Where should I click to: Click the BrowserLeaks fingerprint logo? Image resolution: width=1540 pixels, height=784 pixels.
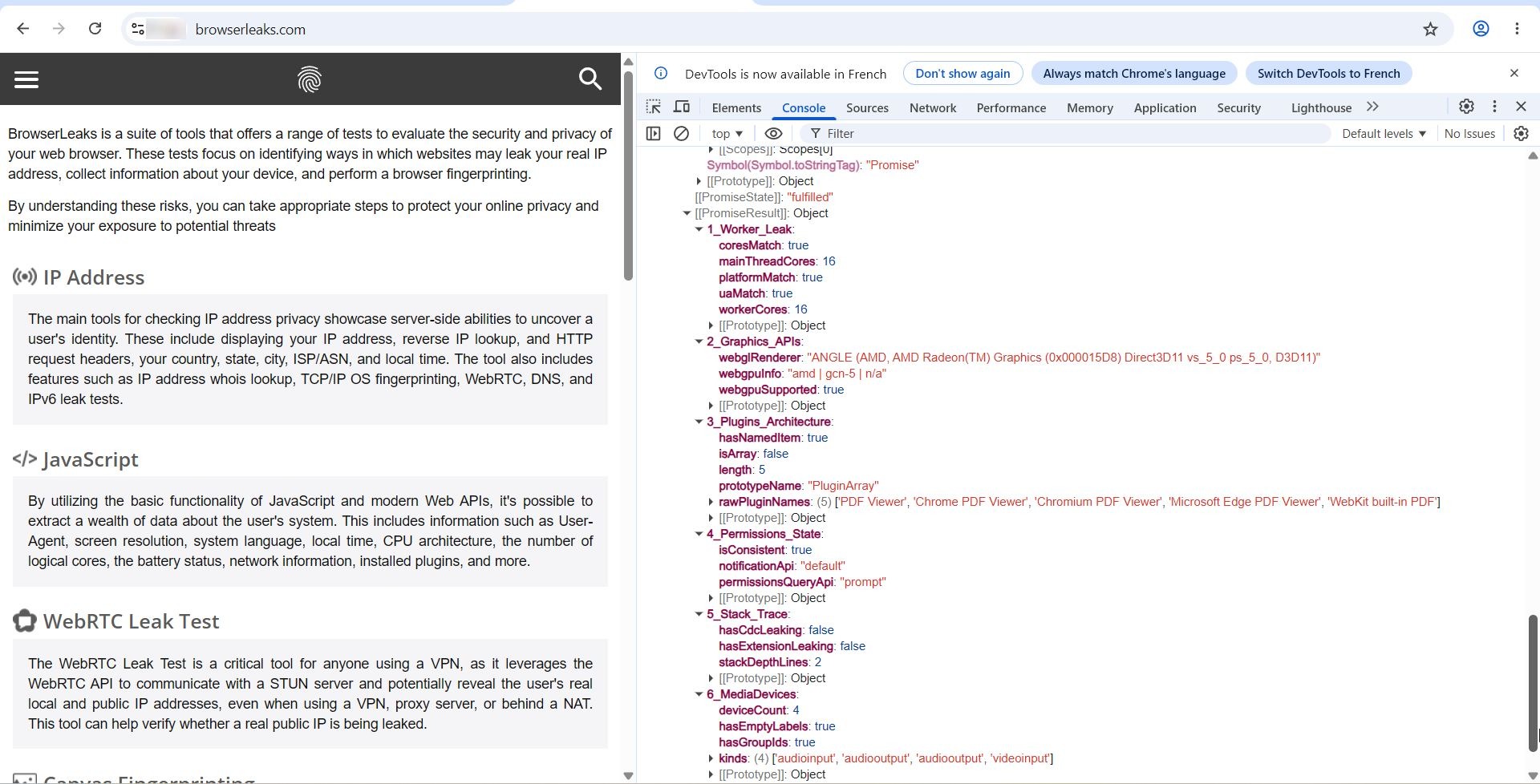pyautogui.click(x=310, y=79)
